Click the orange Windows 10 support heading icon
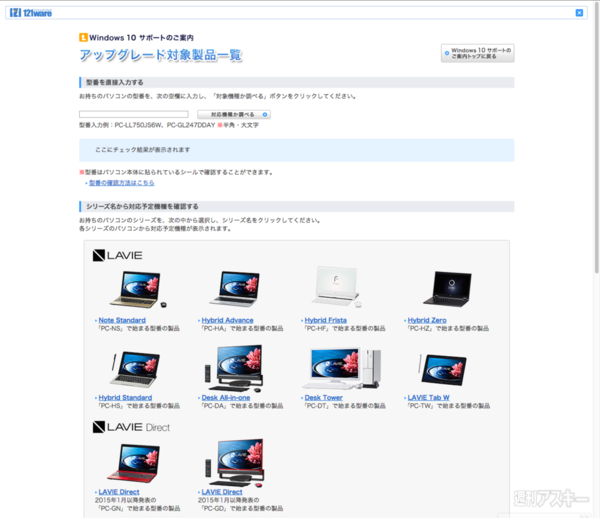The image size is (600, 518). point(83,37)
